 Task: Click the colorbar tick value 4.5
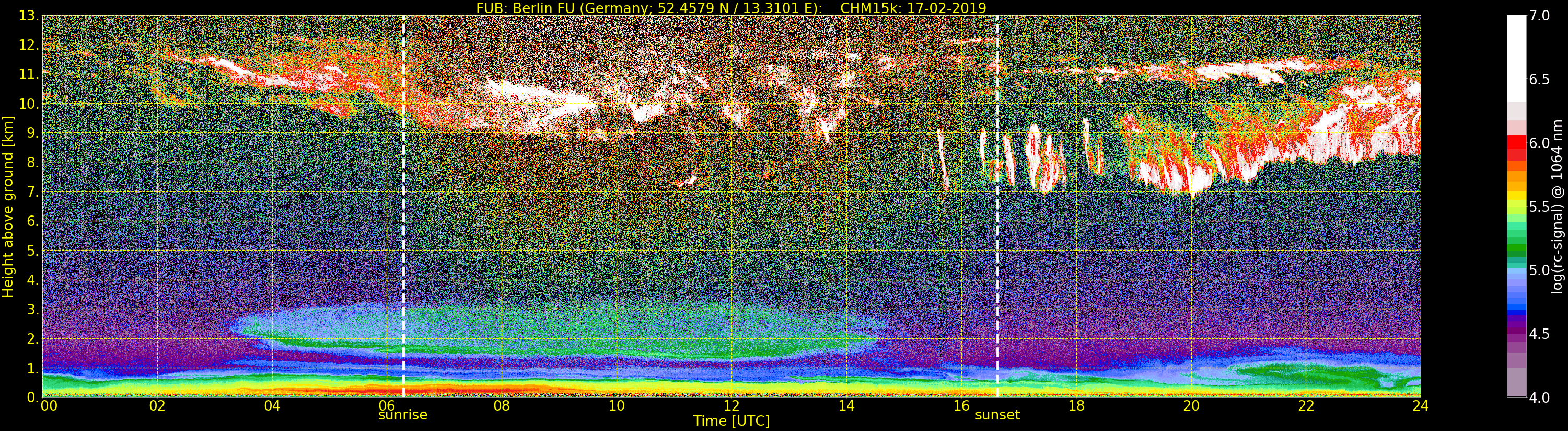pos(1539,334)
